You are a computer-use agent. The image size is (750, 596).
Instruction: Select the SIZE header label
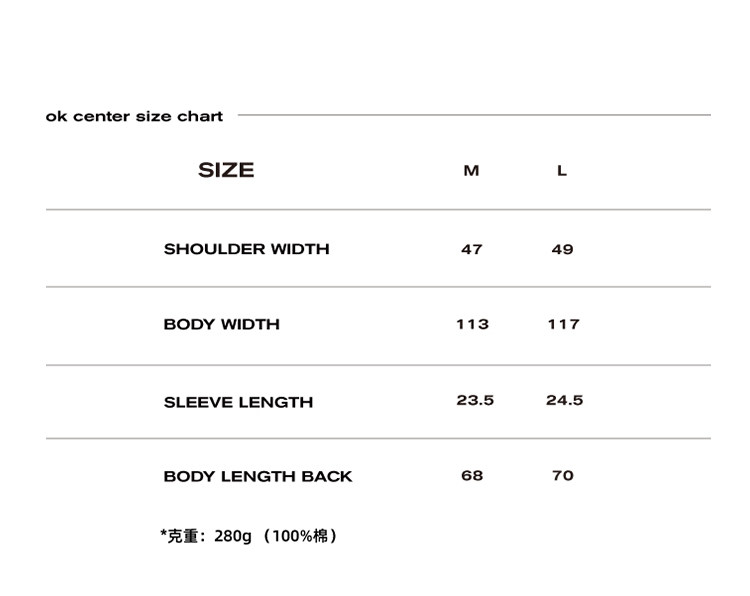coord(226,170)
